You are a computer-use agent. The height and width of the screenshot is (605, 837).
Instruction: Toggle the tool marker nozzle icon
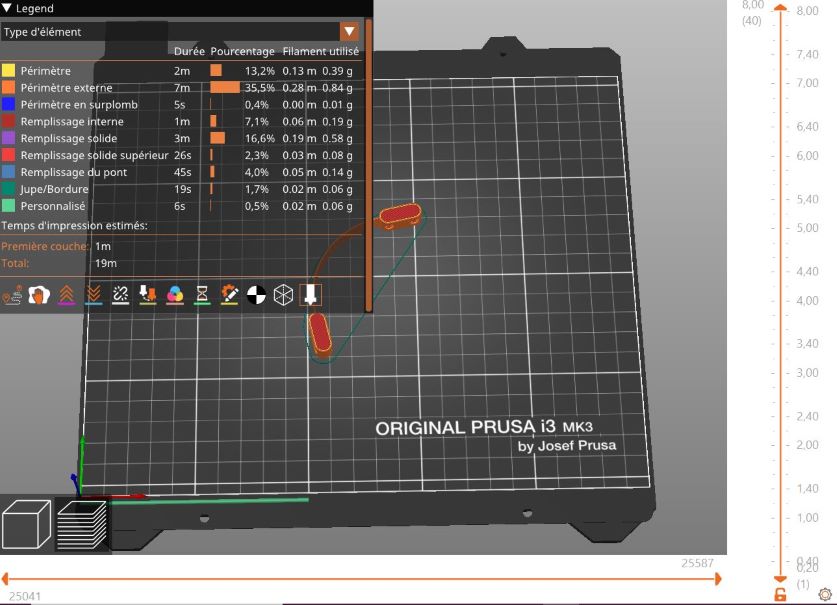click(311, 295)
